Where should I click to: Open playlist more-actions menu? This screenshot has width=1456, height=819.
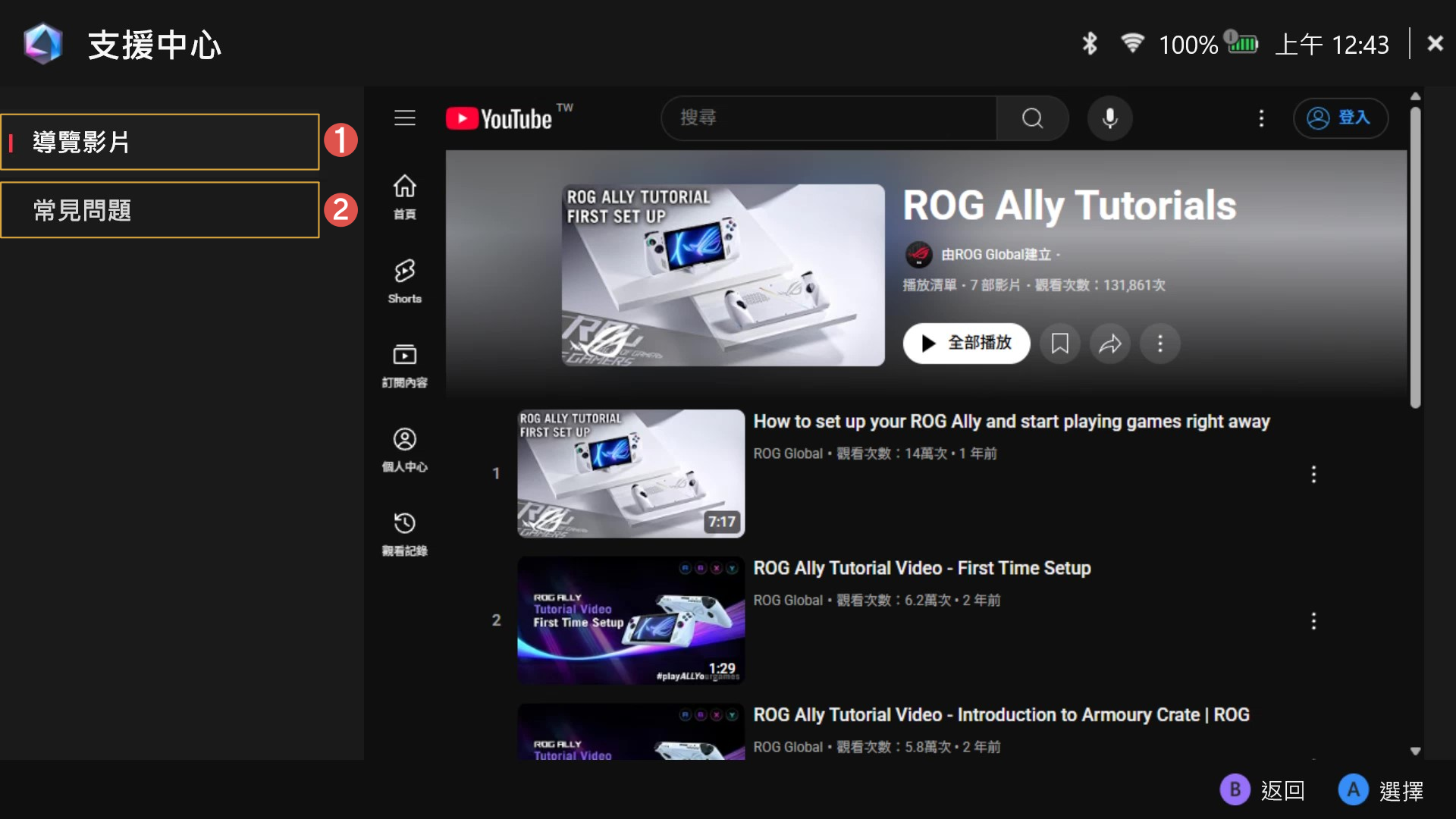point(1159,344)
